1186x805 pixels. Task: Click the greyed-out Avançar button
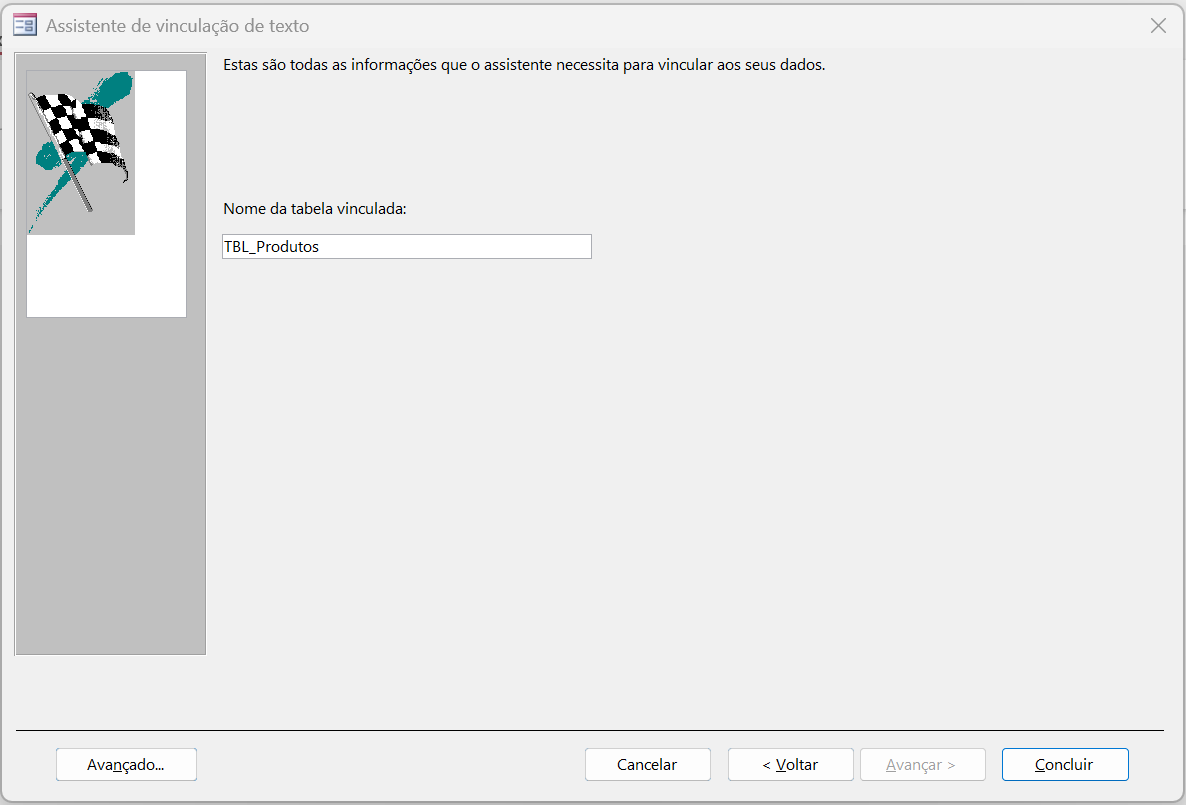coord(921,764)
